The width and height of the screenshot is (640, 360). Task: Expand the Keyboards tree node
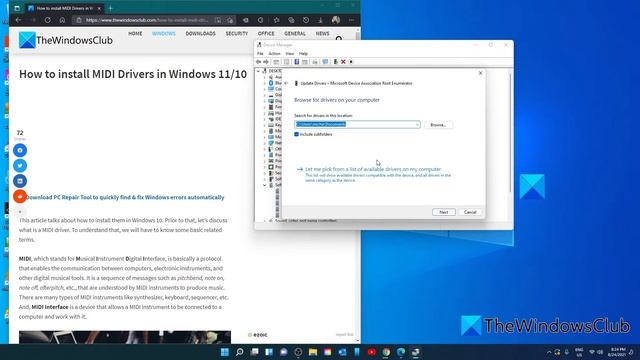click(x=264, y=125)
